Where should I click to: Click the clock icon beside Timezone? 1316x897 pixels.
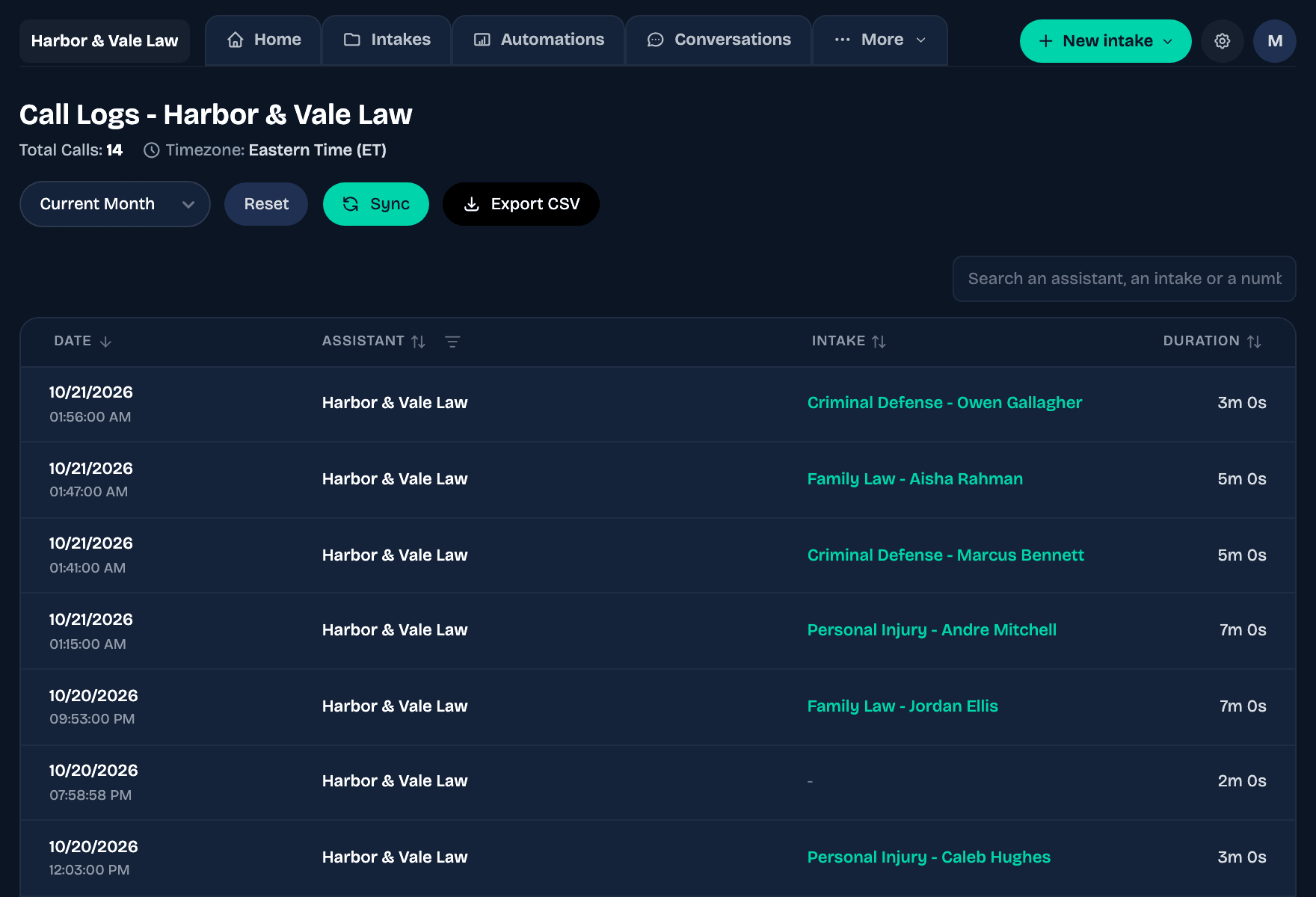[x=151, y=150]
